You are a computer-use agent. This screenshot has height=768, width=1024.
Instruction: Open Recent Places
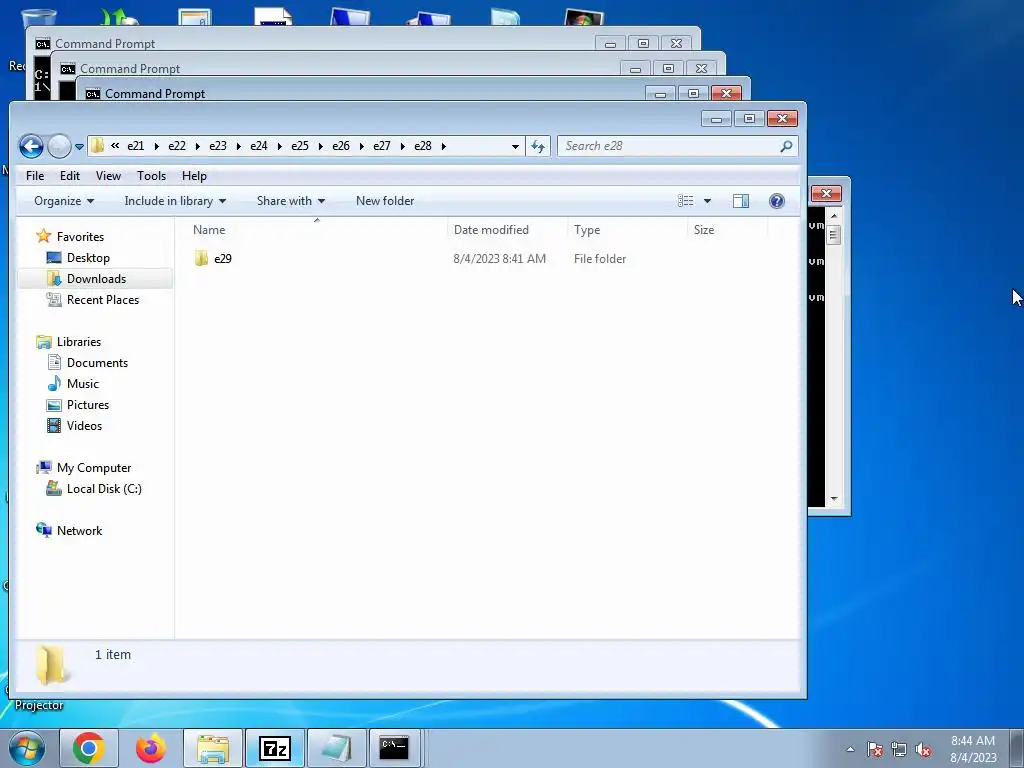[103, 300]
